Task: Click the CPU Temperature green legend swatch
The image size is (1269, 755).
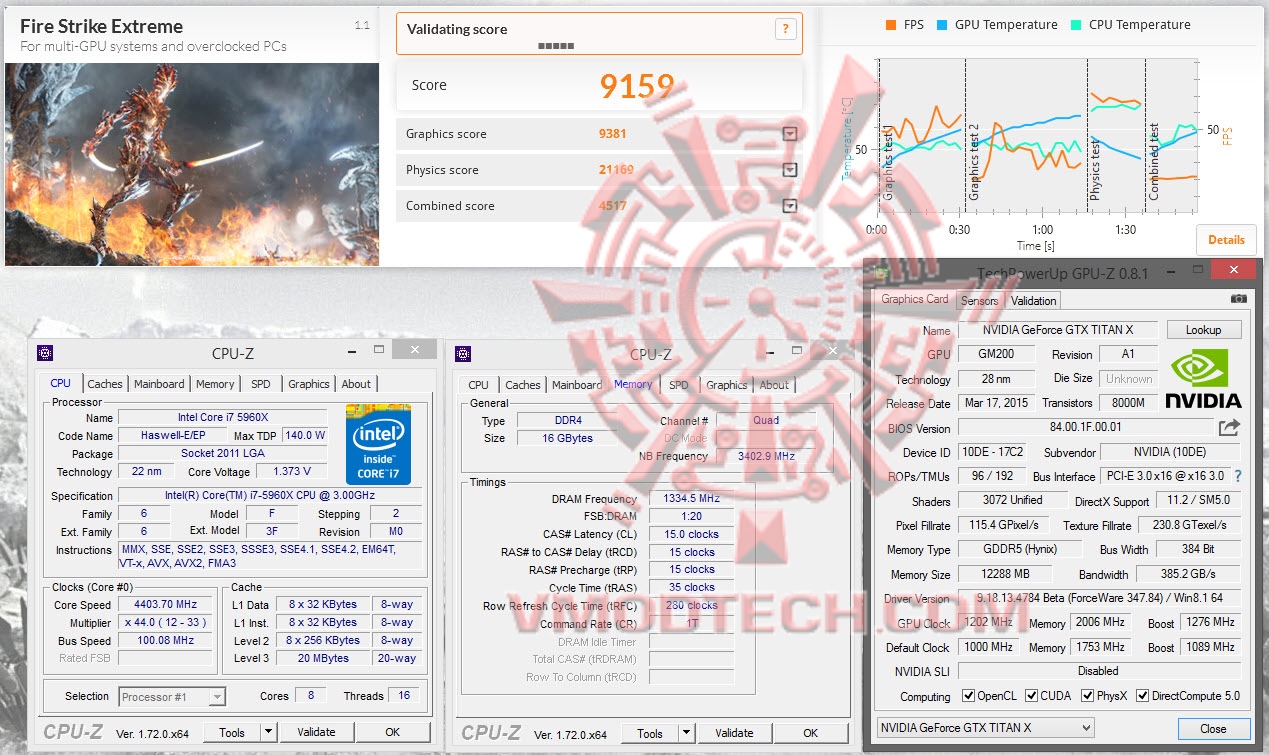Action: 1077,25
